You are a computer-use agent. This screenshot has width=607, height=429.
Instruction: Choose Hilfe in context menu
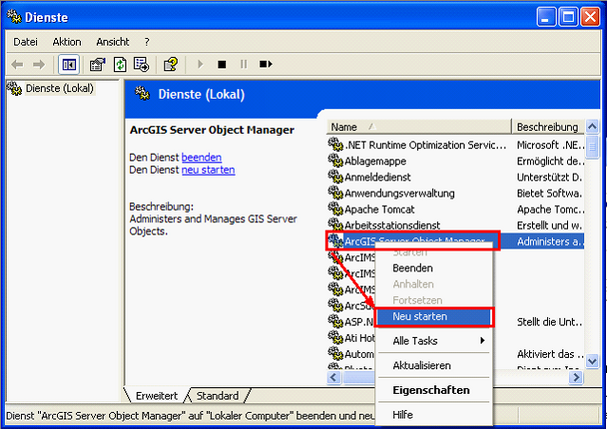coord(434,415)
